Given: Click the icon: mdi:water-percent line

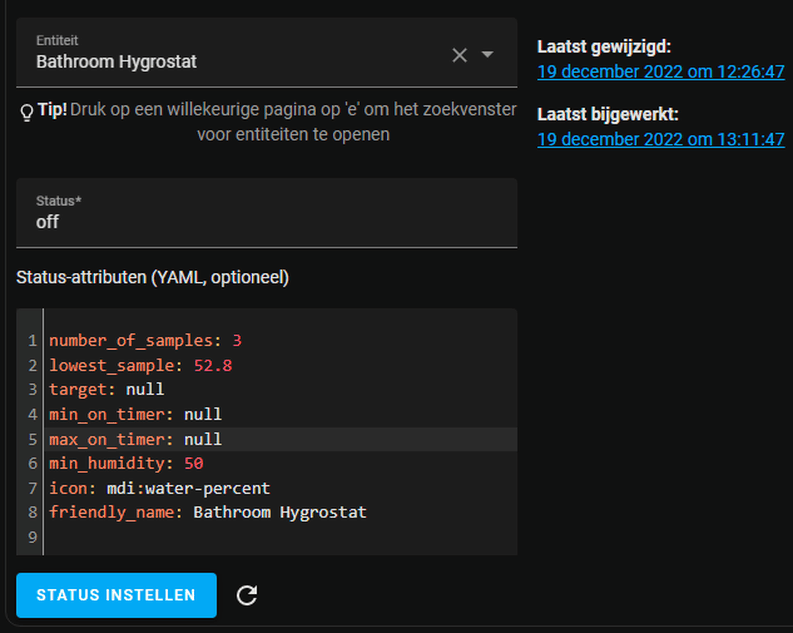Looking at the screenshot, I should [160, 488].
